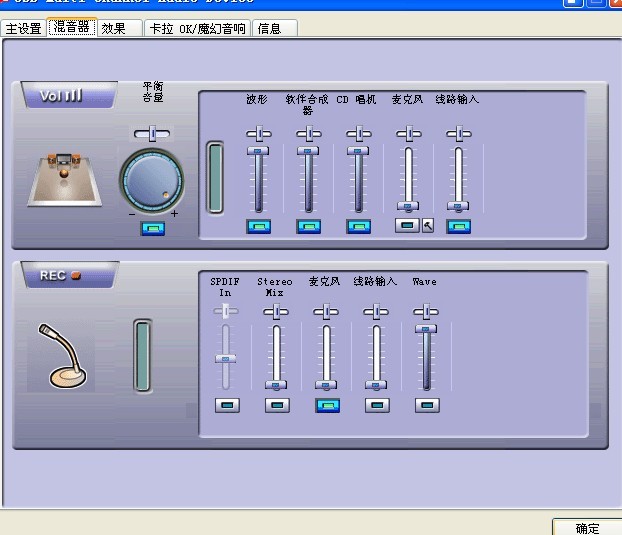Click the playback level meter
Image resolution: width=622 pixels, height=535 pixels.
coord(215,177)
